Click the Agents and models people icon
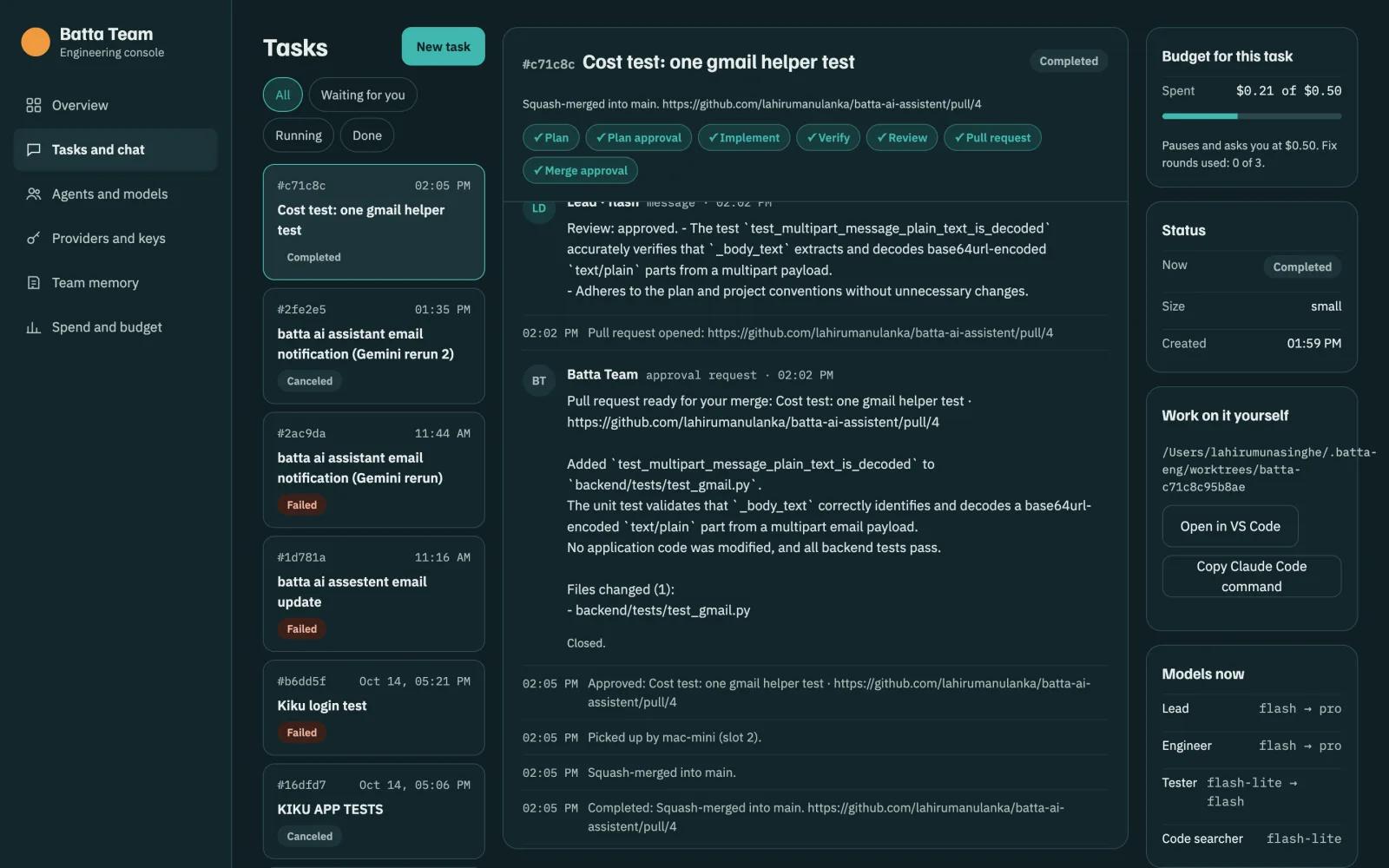Viewport: 1389px width, 868px height. coord(34,194)
